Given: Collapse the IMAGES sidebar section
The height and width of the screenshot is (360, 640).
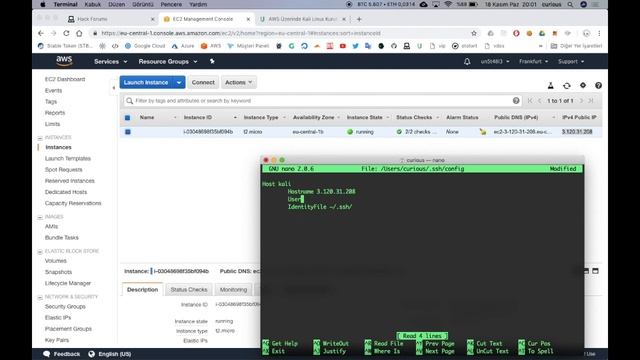Looking at the screenshot, I should point(40,217).
